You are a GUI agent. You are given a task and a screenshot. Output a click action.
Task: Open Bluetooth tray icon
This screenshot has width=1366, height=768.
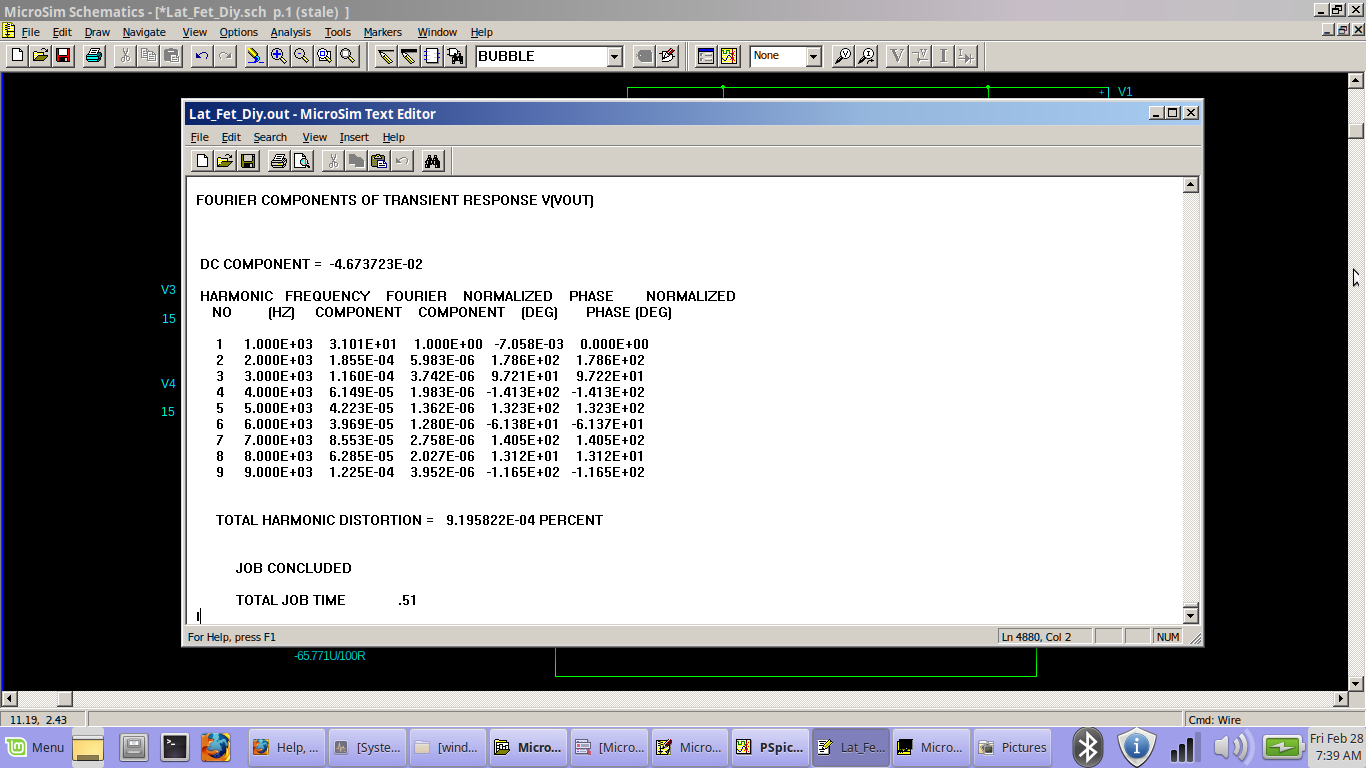click(1087, 747)
